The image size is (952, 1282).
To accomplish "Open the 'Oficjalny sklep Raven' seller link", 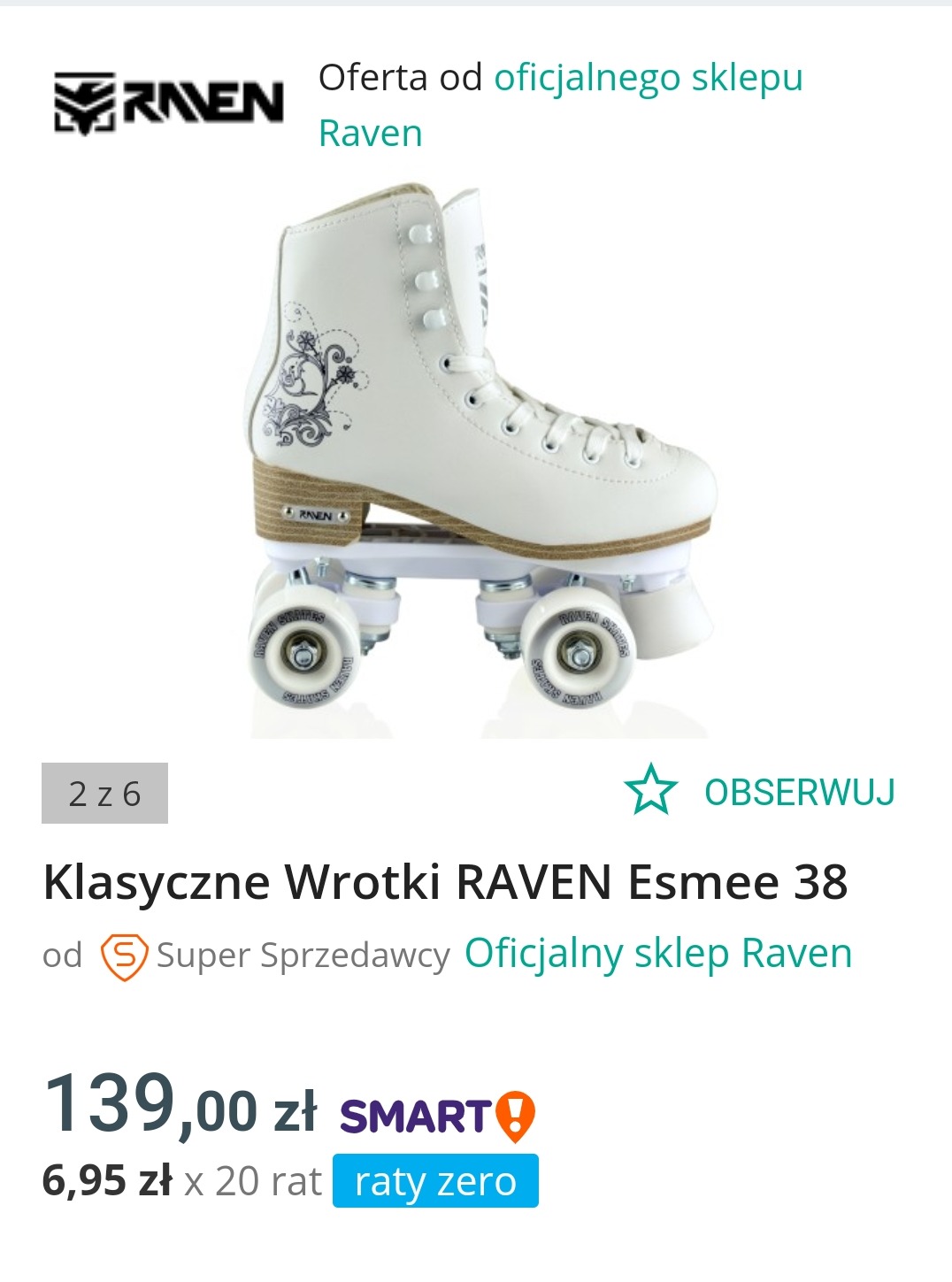I will click(658, 954).
